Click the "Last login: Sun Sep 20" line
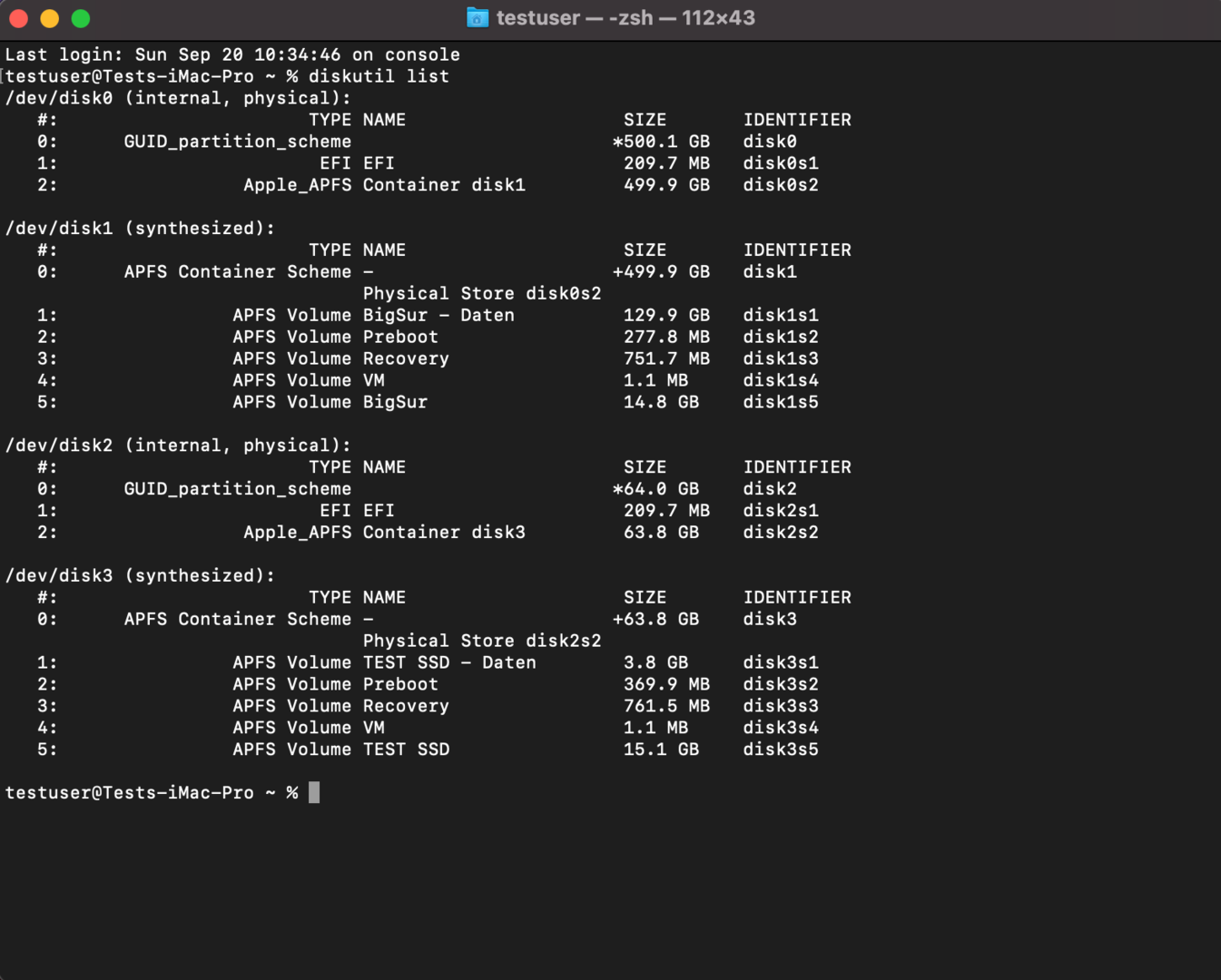Image resolution: width=1221 pixels, height=980 pixels. pyautogui.click(x=232, y=54)
